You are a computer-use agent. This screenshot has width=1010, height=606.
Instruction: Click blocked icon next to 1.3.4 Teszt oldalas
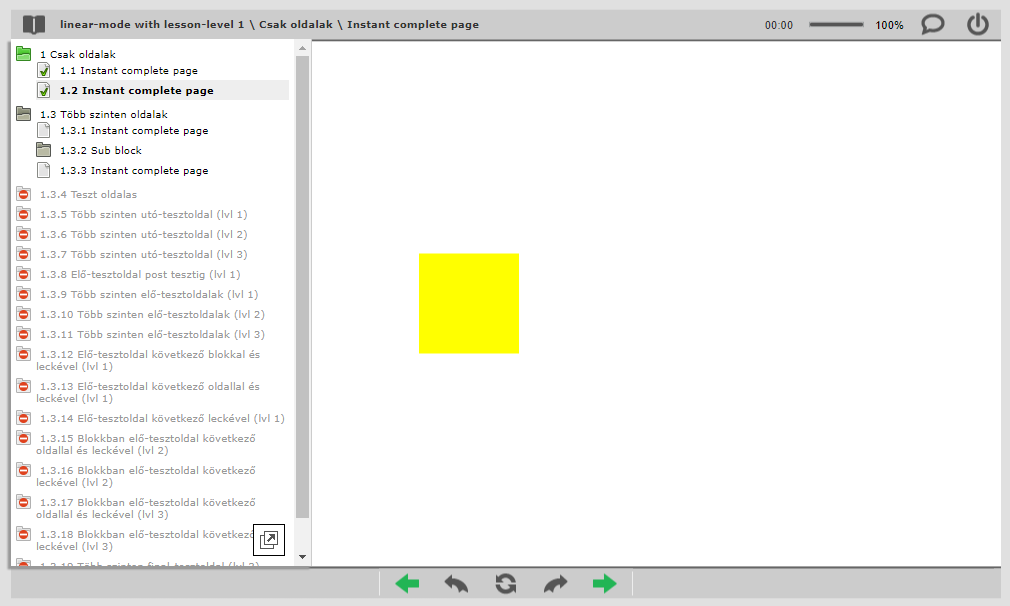point(24,194)
